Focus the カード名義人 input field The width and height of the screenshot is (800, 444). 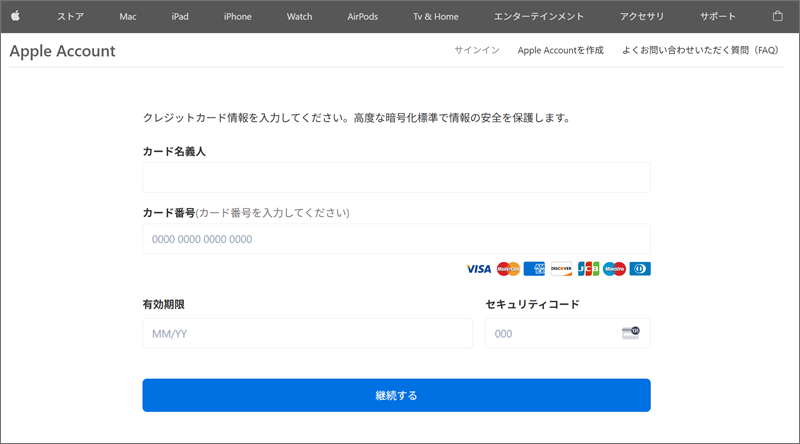click(x=396, y=177)
